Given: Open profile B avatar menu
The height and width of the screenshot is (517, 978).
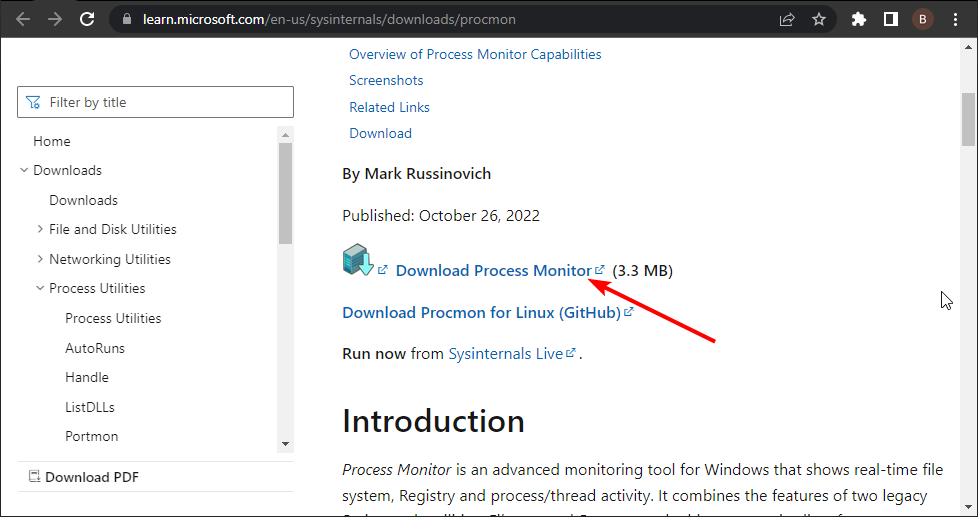Looking at the screenshot, I should 922,19.
